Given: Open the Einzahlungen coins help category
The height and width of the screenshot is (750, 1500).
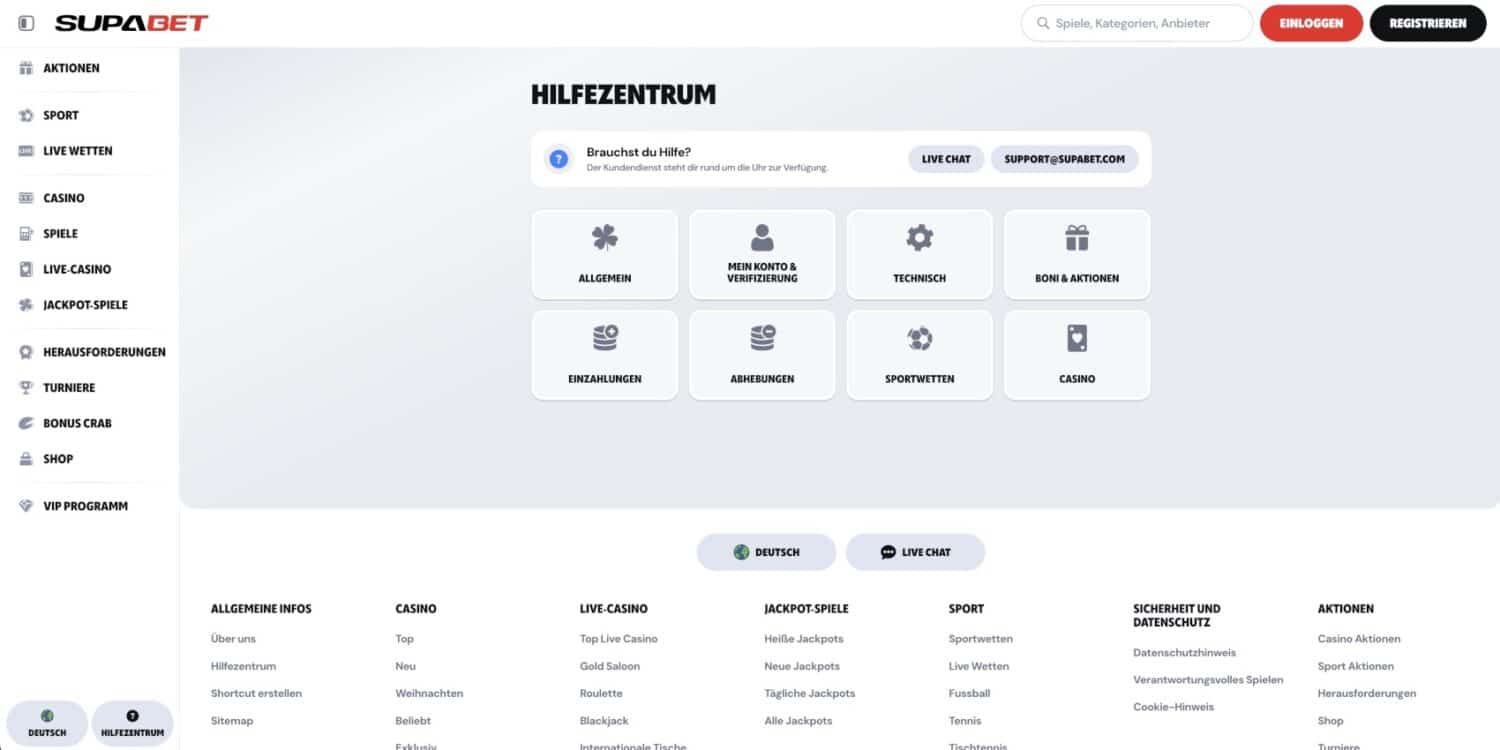Looking at the screenshot, I should coord(604,355).
